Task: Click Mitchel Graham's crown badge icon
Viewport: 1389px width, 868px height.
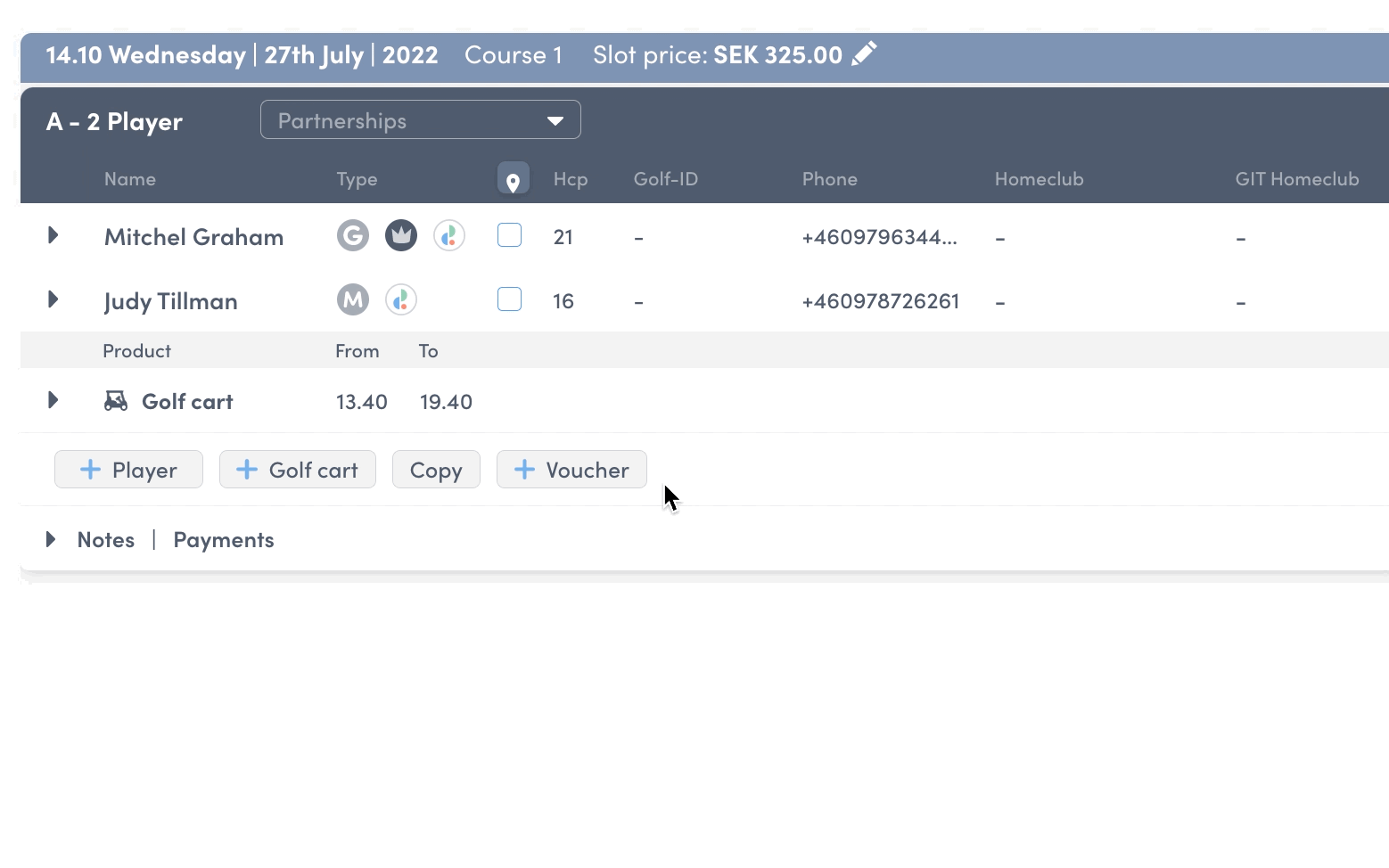Action: coord(401,235)
